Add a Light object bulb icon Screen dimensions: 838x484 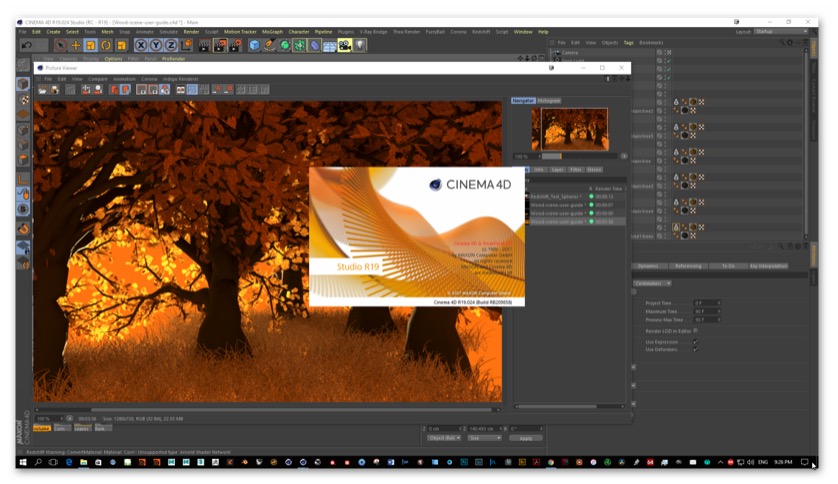360,45
